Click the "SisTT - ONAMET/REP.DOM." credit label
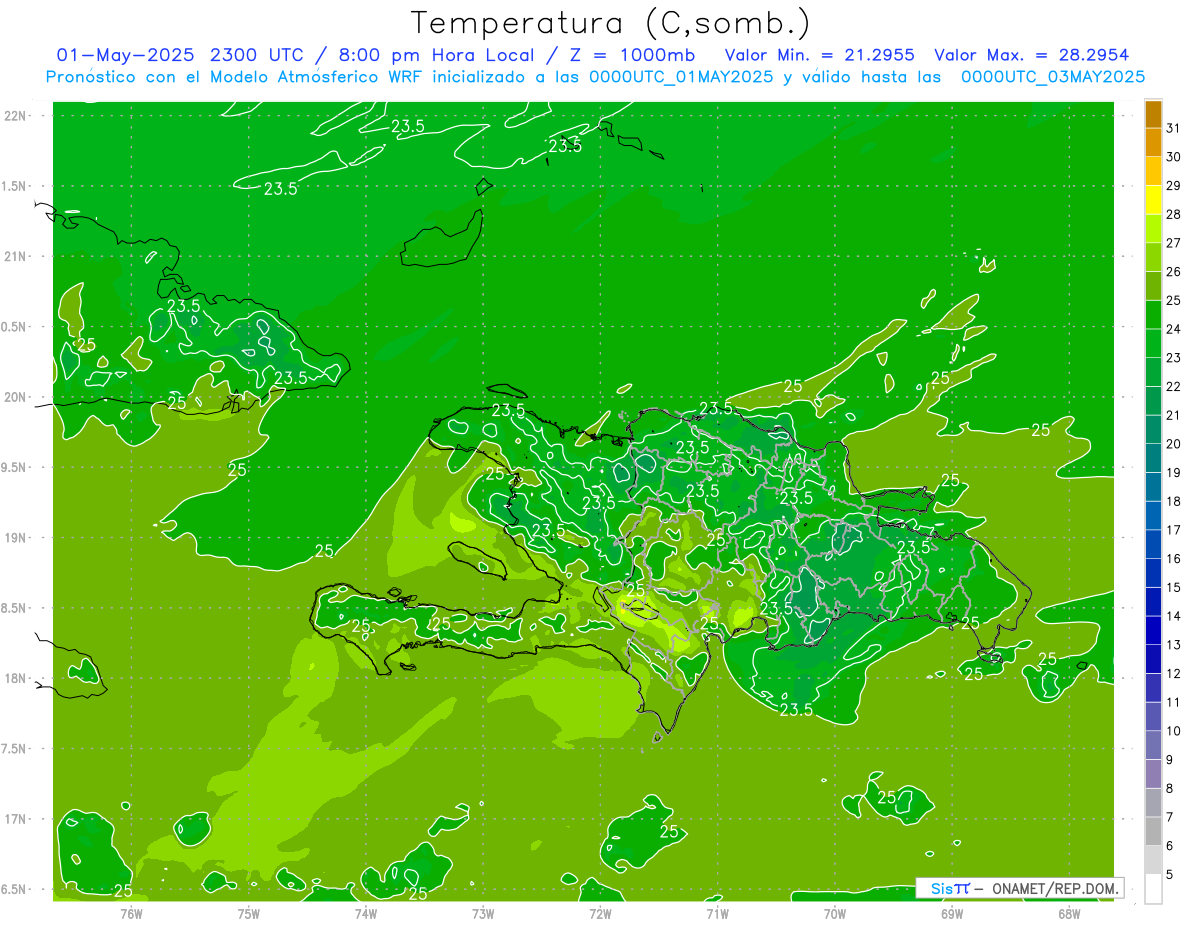1200x927 pixels. [1020, 888]
